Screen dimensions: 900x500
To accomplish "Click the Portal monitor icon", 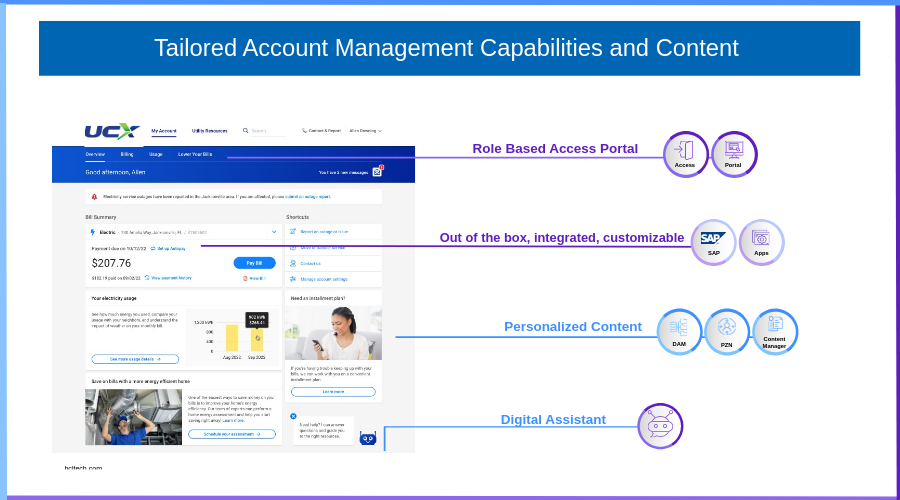I will (x=733, y=154).
